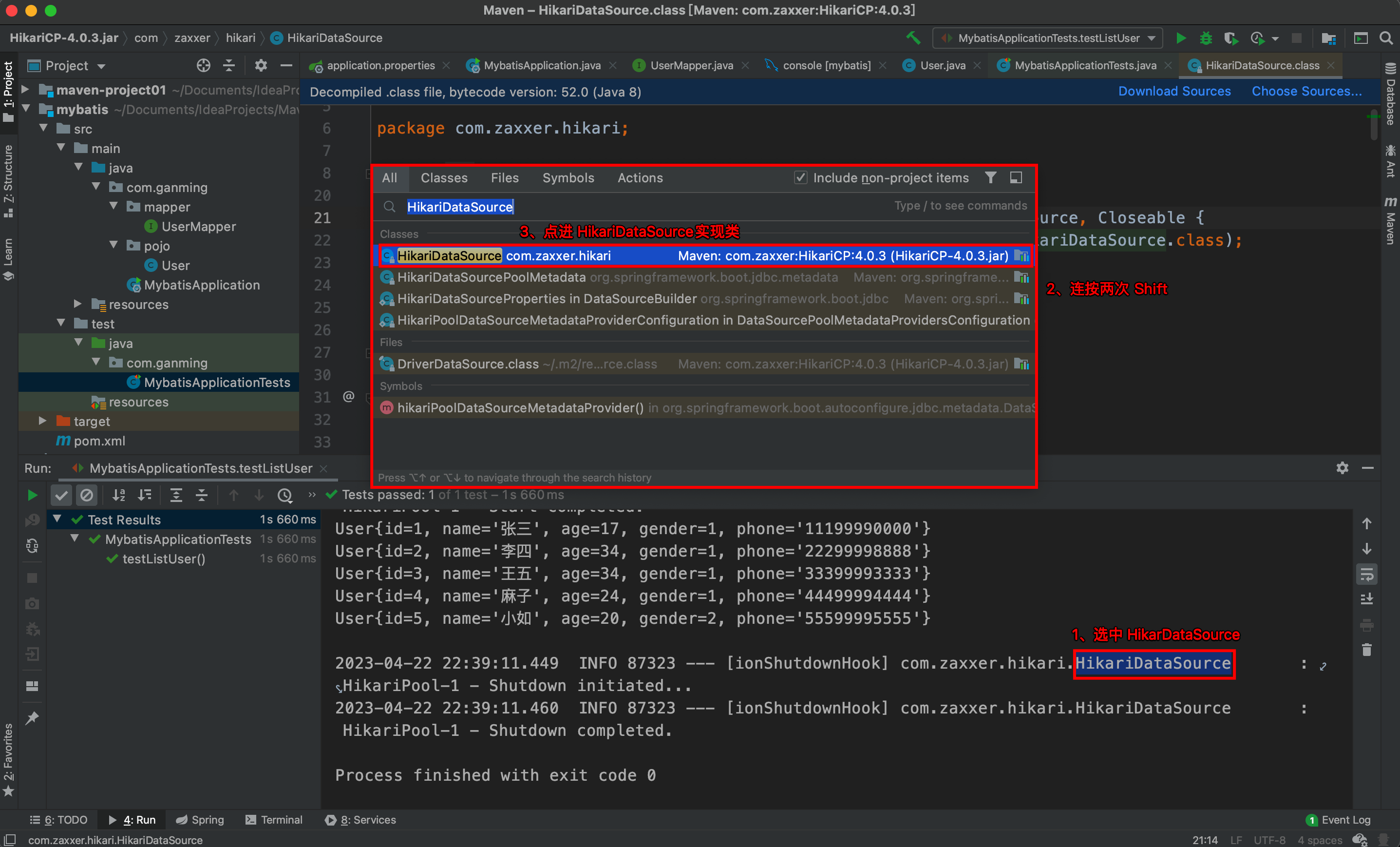1400x847 pixels.
Task: Select the Actions tab in search popup
Action: tap(640, 178)
